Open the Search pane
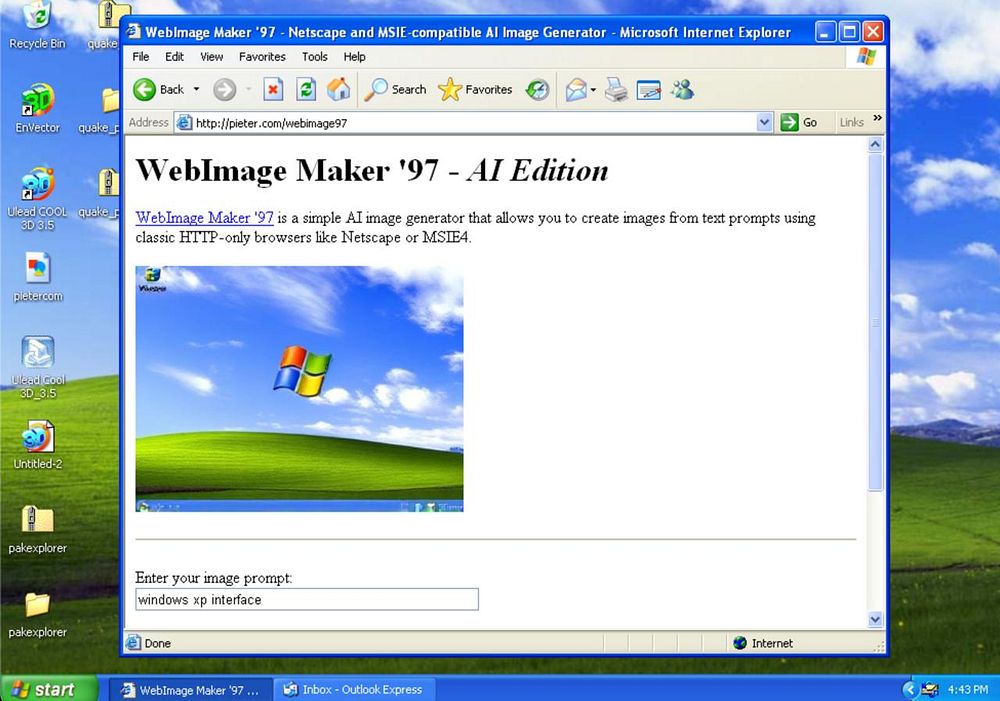 pos(395,89)
